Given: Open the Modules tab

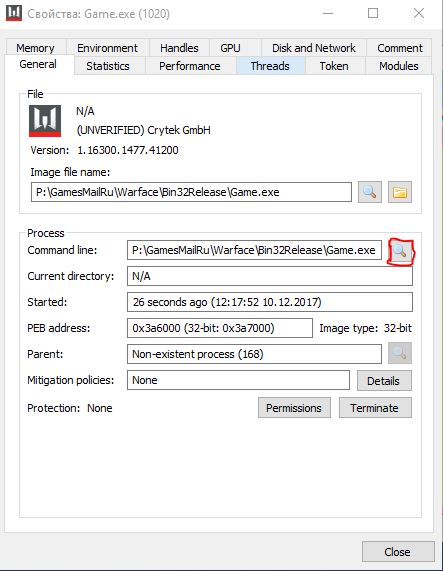Looking at the screenshot, I should [x=399, y=66].
